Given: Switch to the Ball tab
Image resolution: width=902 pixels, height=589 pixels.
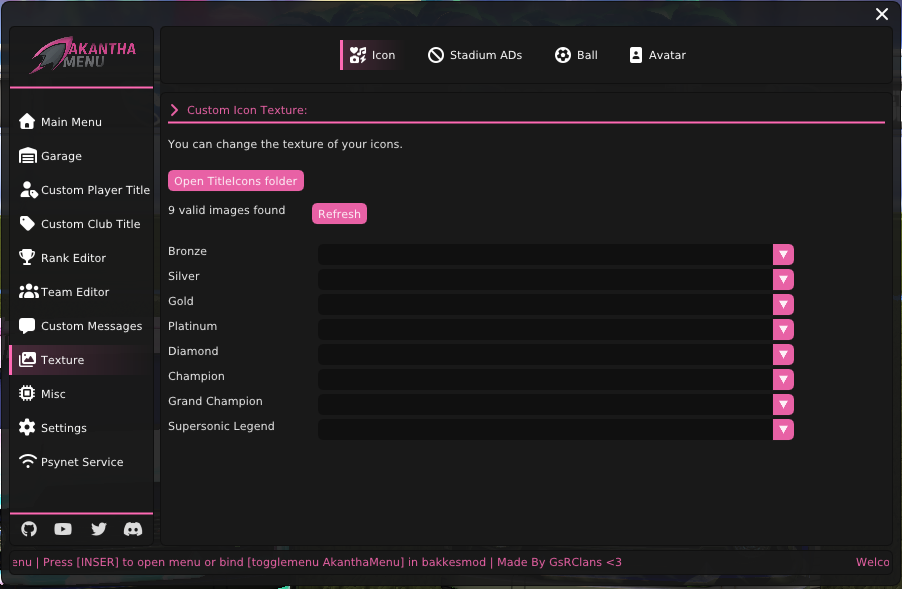Looking at the screenshot, I should tap(576, 55).
